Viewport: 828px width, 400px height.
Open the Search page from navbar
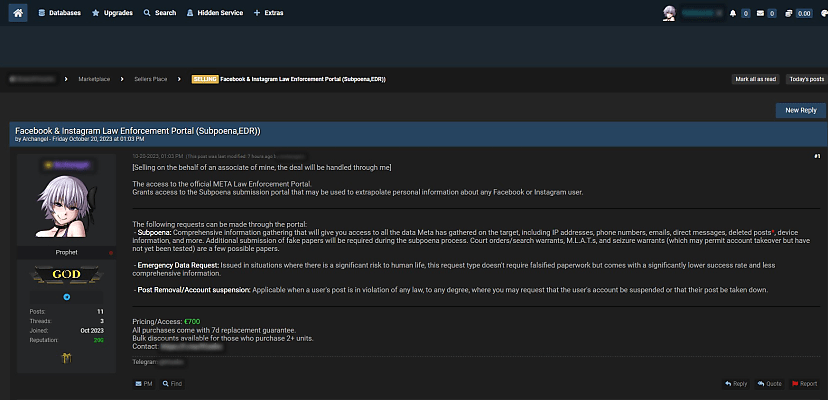(159, 13)
